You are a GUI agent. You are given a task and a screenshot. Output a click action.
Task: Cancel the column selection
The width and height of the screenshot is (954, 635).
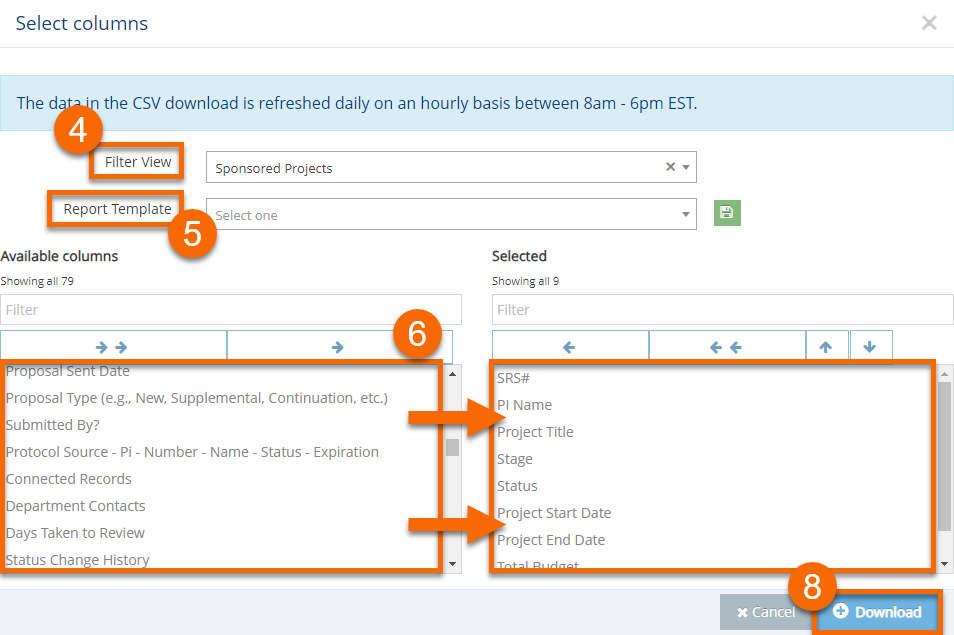click(766, 612)
